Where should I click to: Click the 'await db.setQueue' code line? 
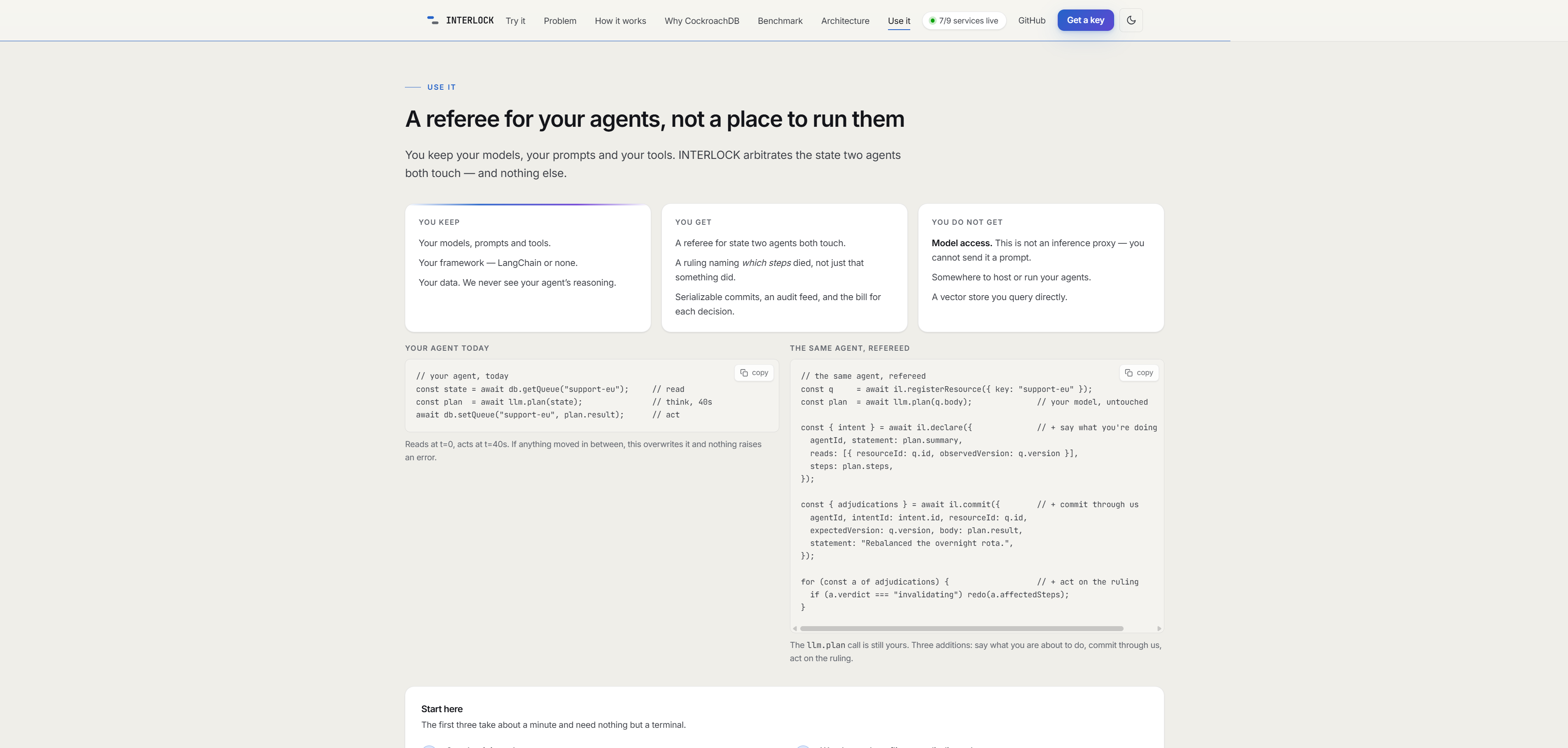[520, 415]
